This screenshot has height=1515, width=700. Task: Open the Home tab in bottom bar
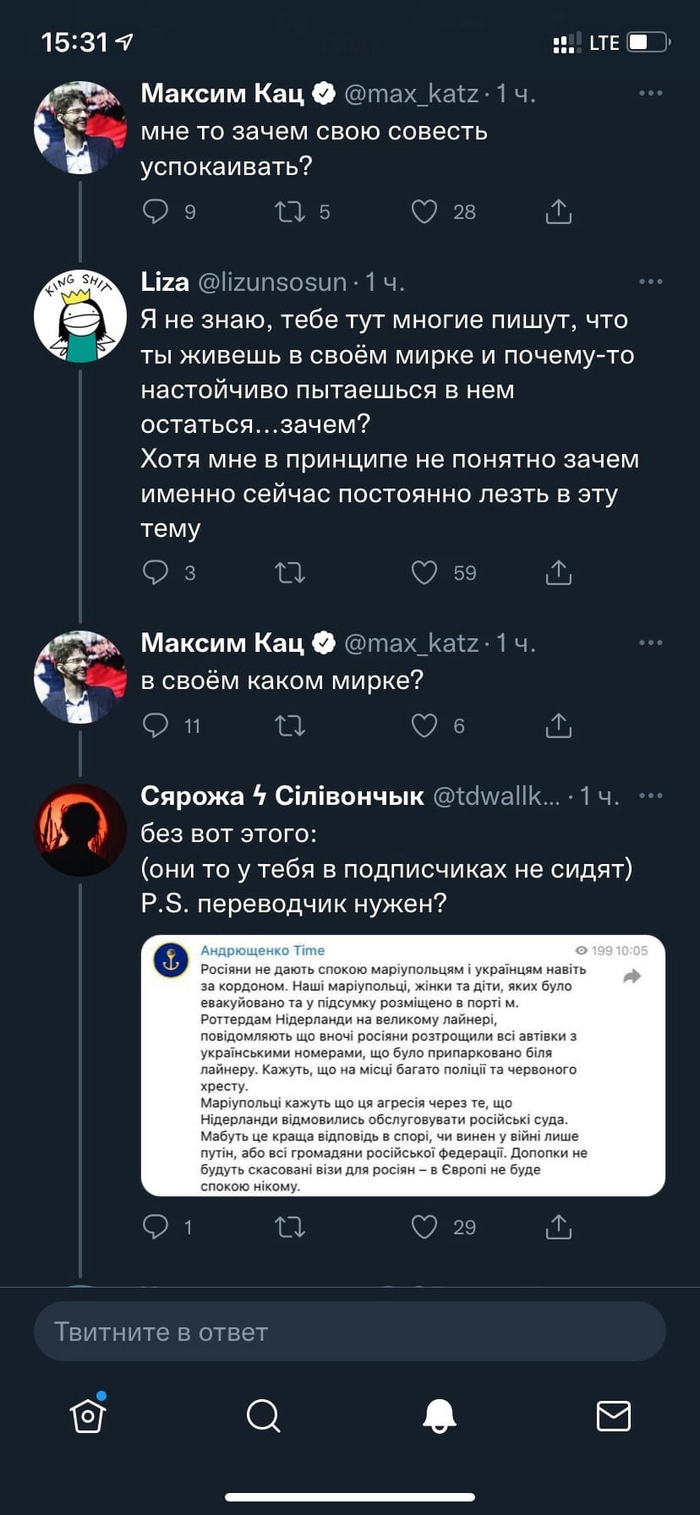pos(88,1414)
